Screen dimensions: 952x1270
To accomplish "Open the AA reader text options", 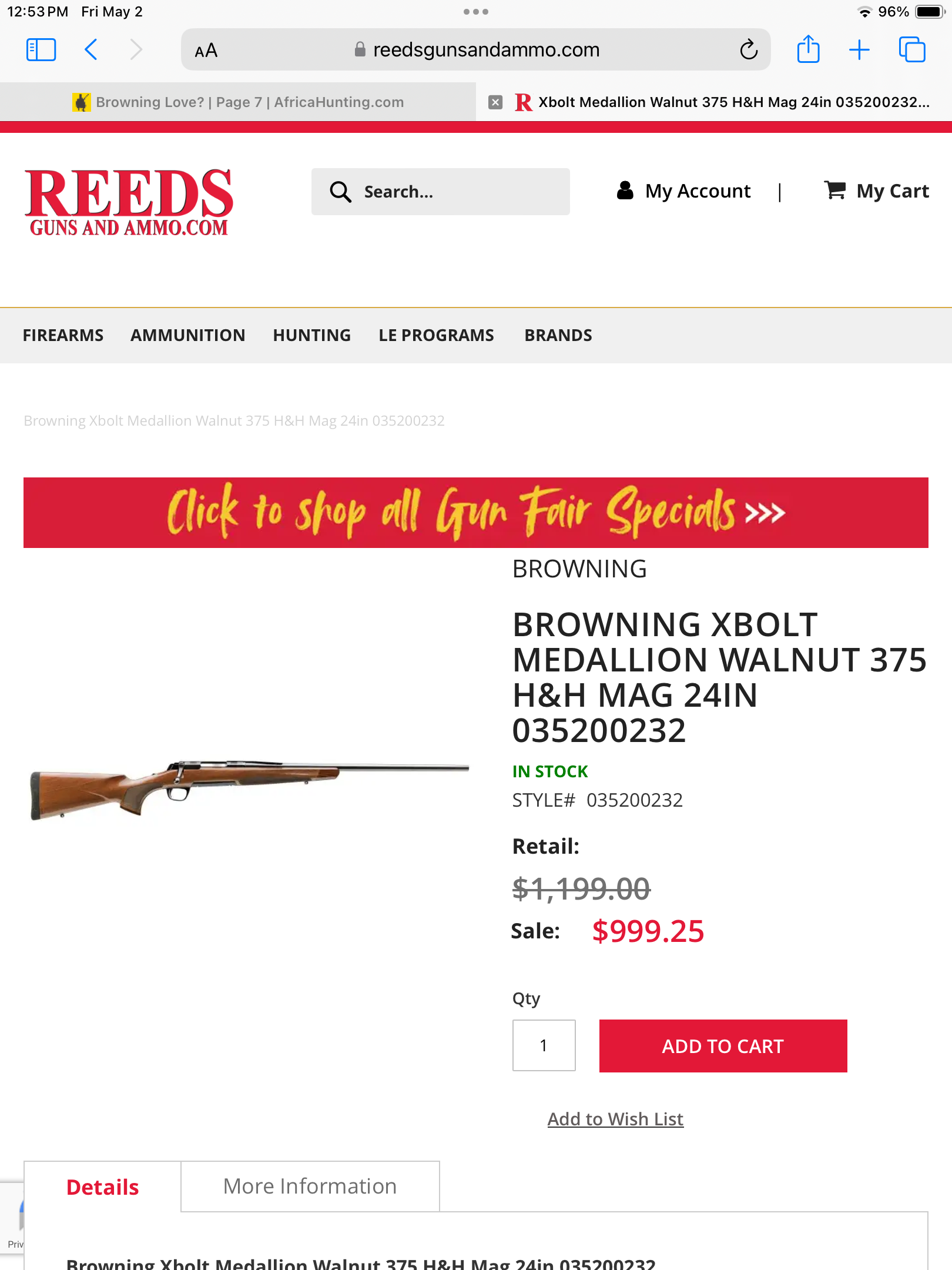I will [x=206, y=51].
